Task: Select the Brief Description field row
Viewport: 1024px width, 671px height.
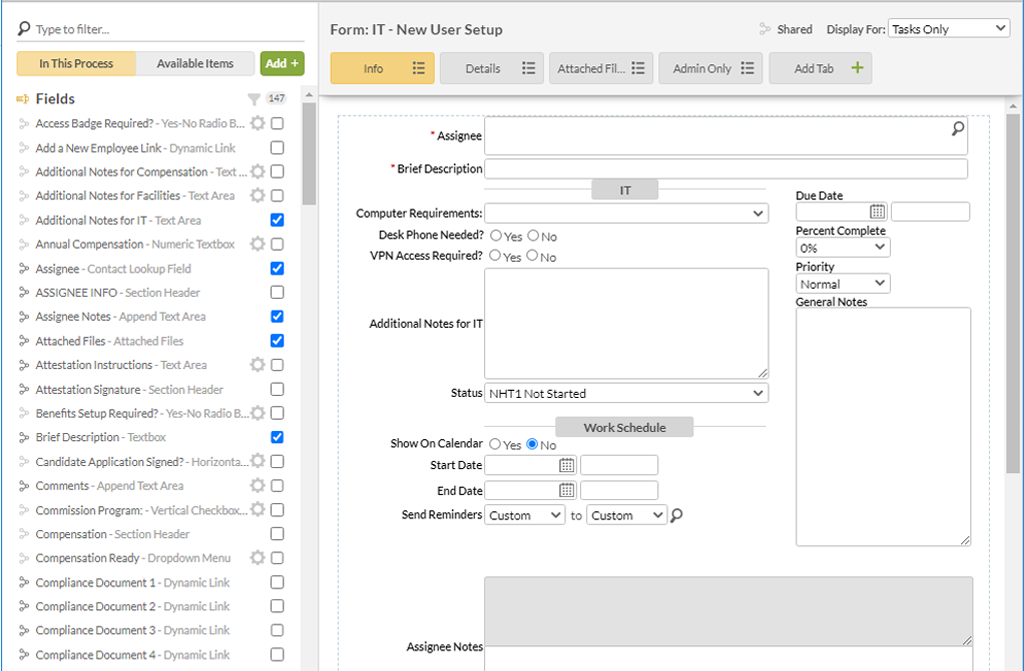Action: (x=151, y=437)
